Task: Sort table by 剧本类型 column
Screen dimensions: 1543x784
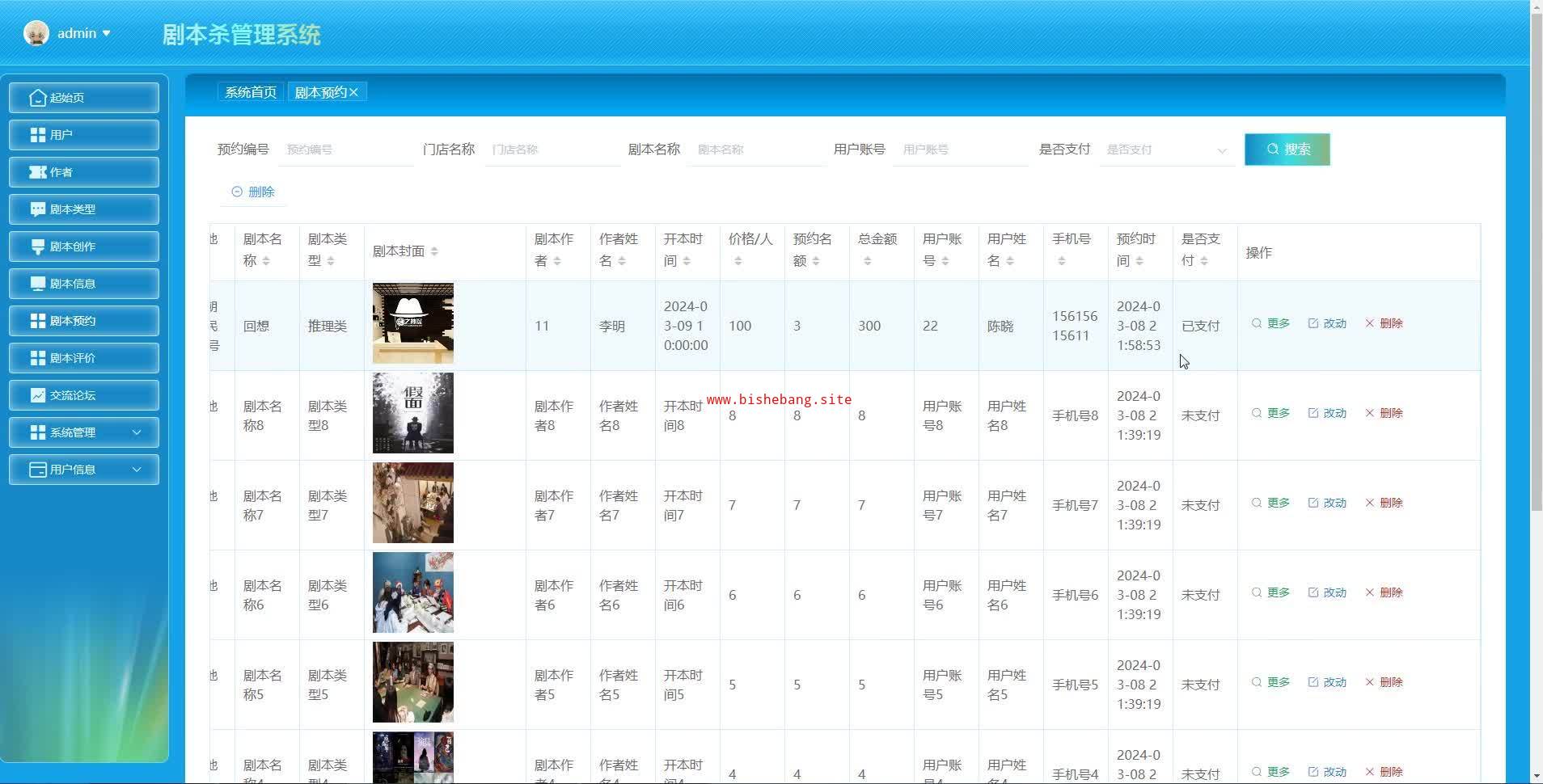Action: point(331,261)
